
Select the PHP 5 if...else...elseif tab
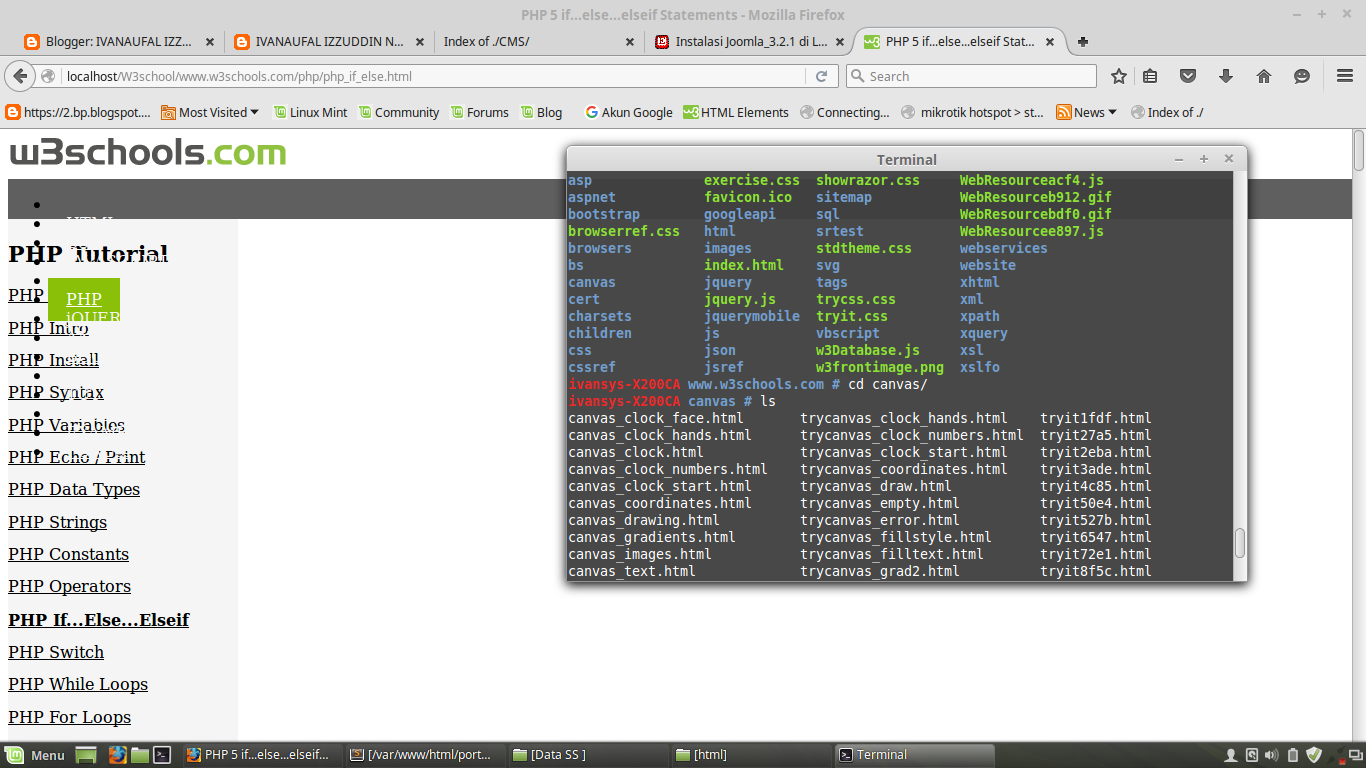click(x=961, y=42)
